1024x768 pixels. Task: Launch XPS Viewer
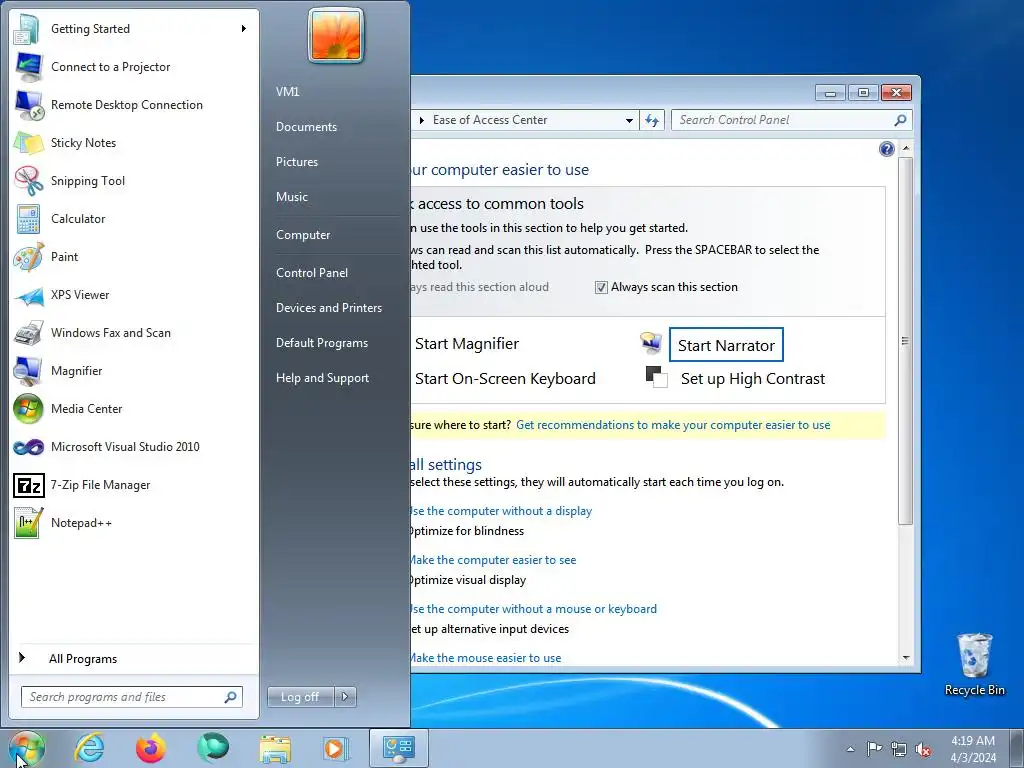coord(134,295)
